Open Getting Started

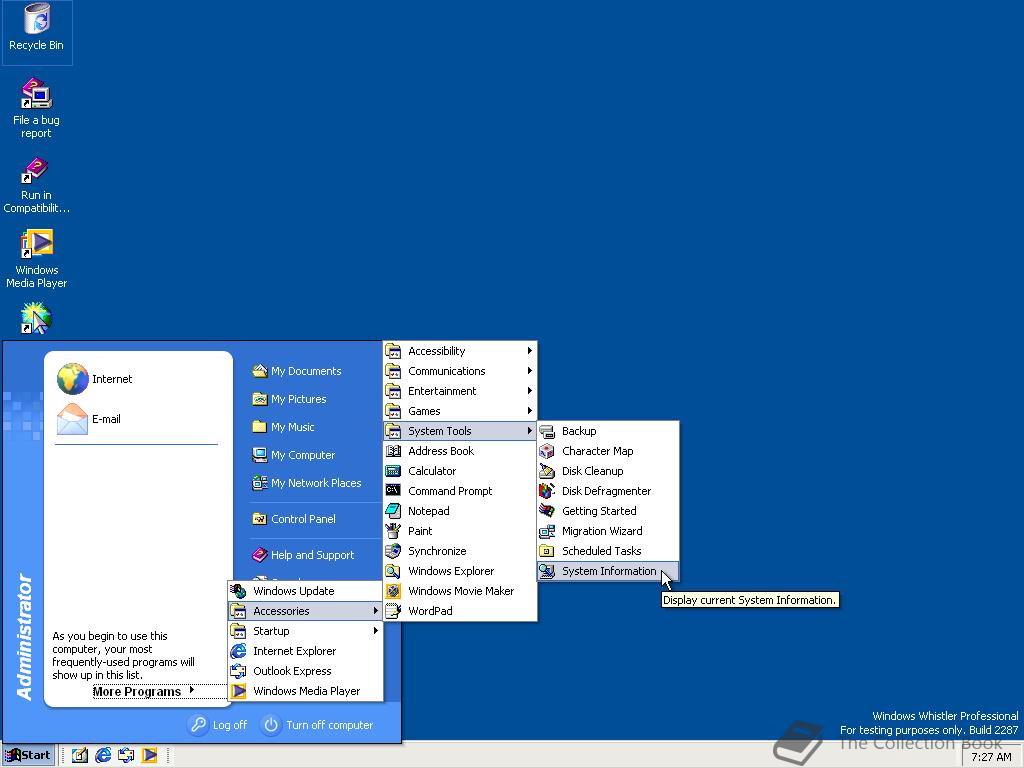point(608,511)
